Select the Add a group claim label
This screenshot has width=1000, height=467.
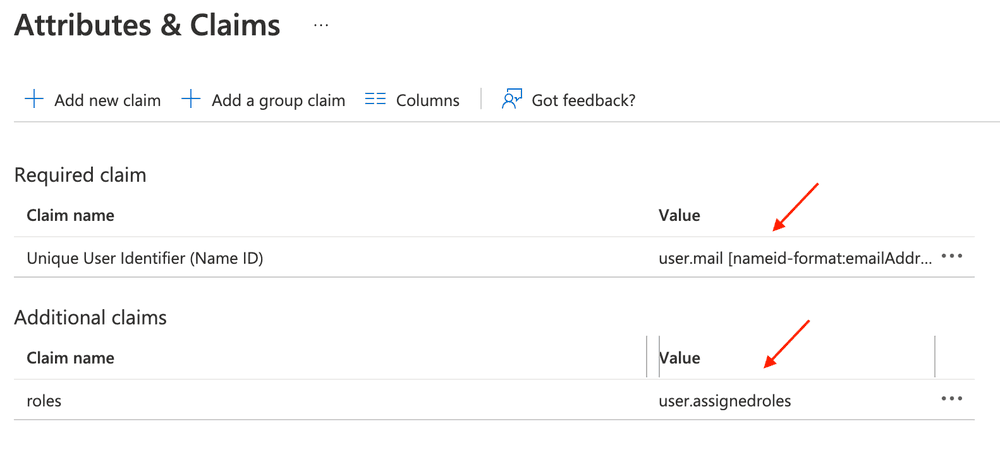click(x=278, y=101)
